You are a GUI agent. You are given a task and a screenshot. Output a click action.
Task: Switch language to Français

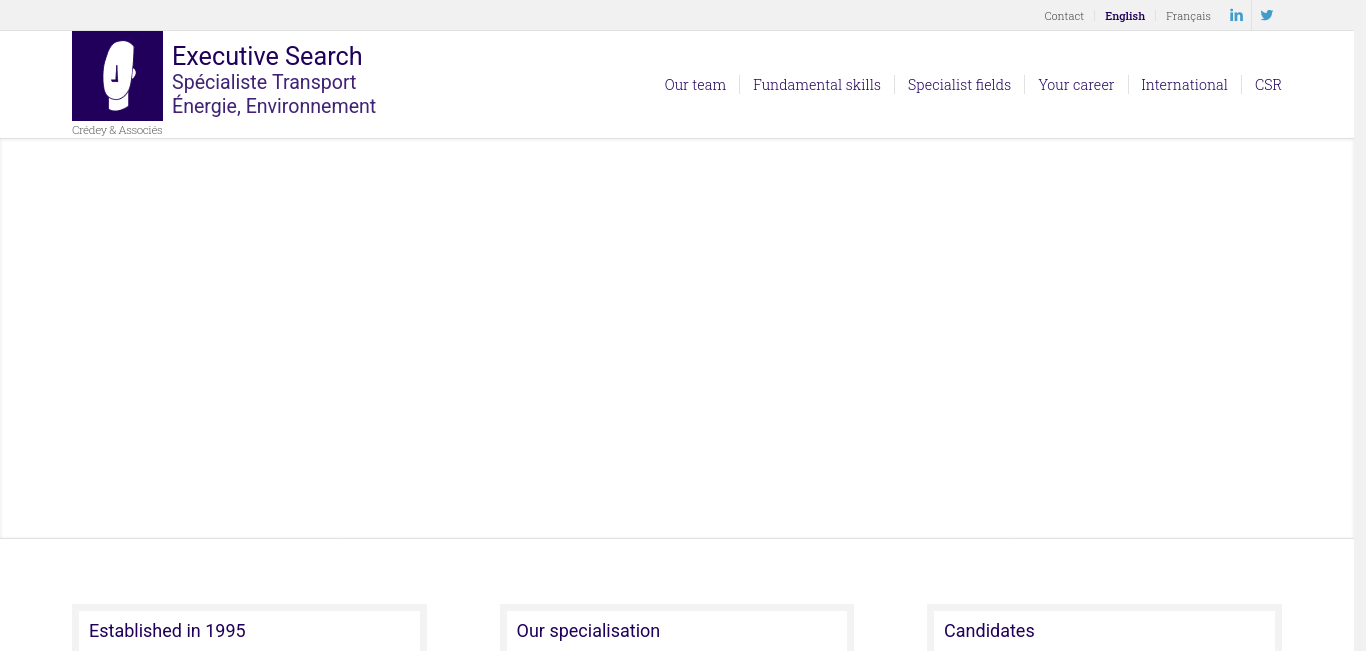click(1188, 16)
